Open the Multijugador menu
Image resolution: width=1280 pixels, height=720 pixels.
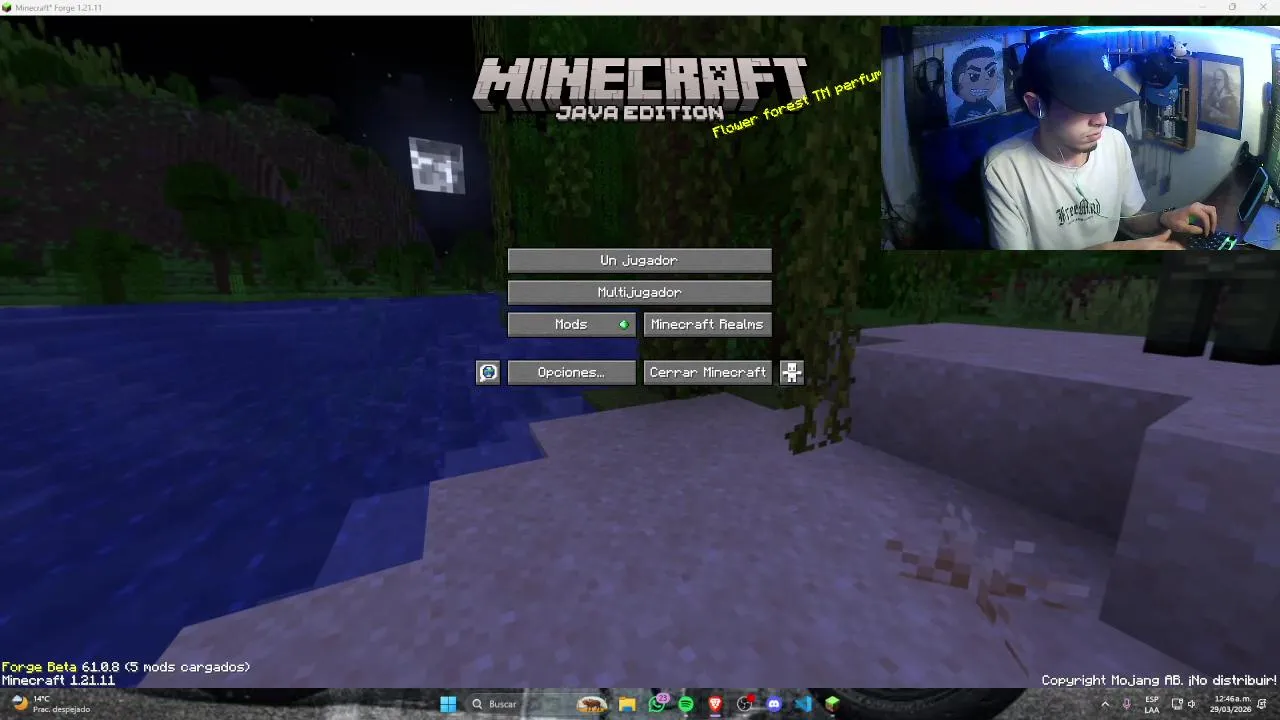[639, 292]
